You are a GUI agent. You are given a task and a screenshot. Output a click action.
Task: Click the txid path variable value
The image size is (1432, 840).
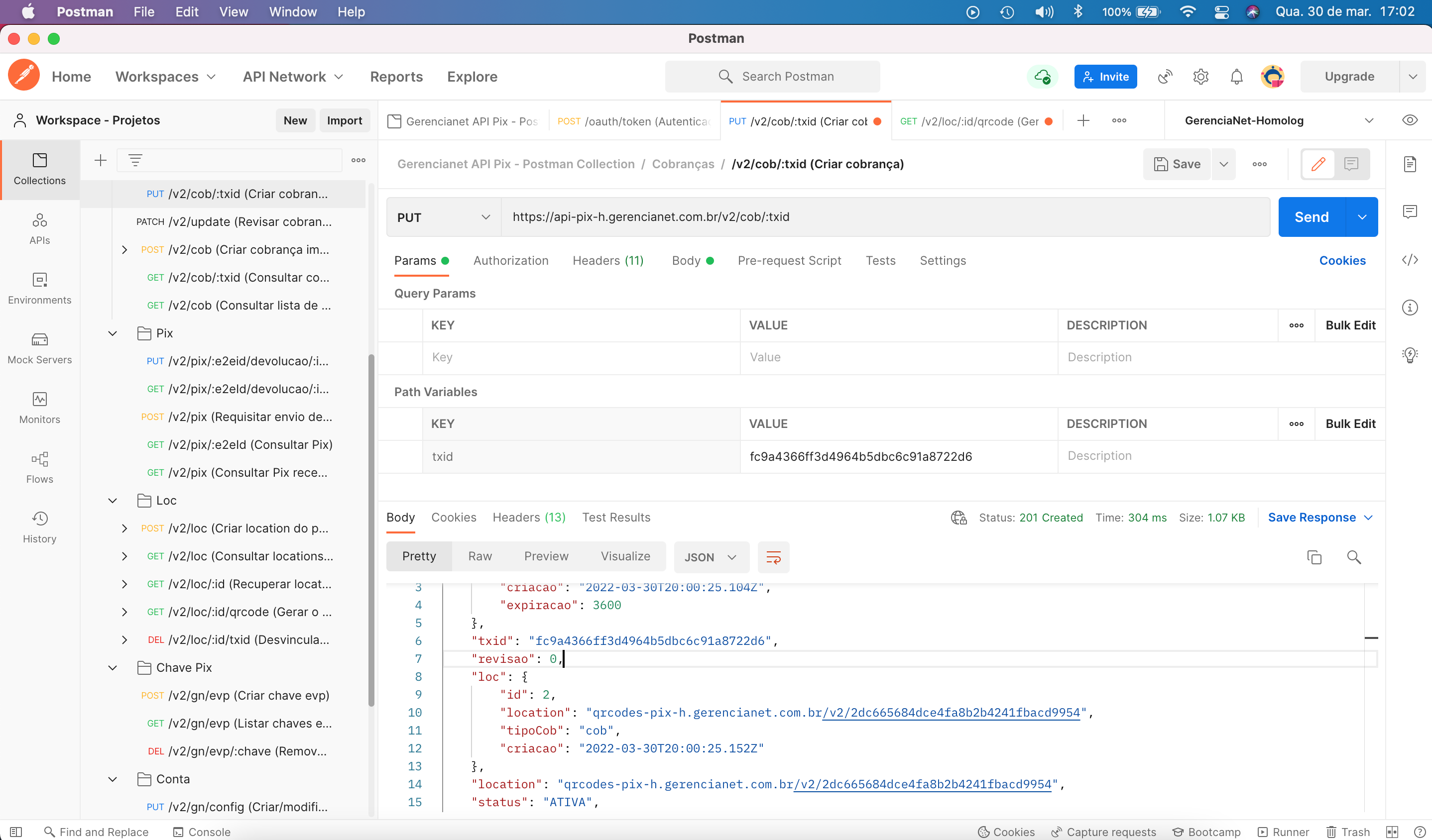click(x=860, y=457)
